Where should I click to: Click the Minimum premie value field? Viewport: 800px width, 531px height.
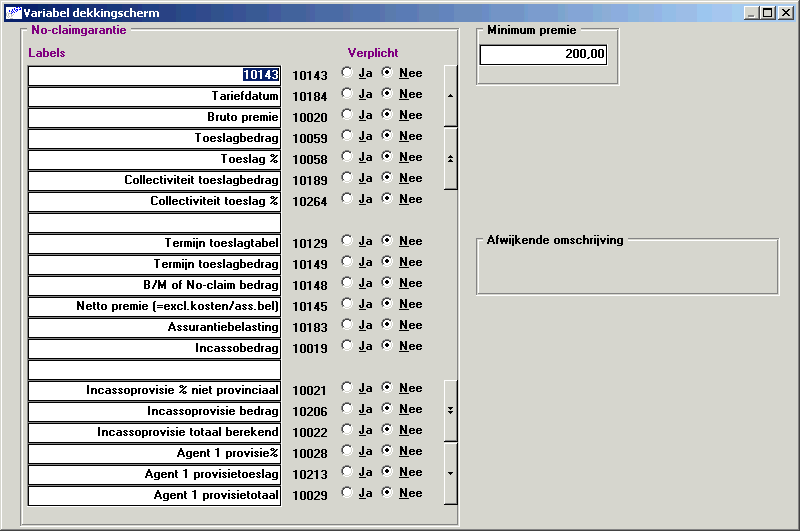pyautogui.click(x=542, y=55)
